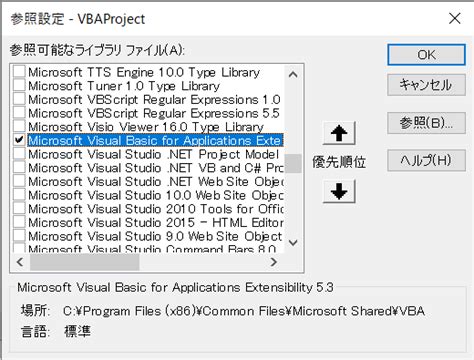Check Microsoft Tuner 1.0 Type Library
Image resolution: width=474 pixels, height=360 pixels.
point(19,85)
